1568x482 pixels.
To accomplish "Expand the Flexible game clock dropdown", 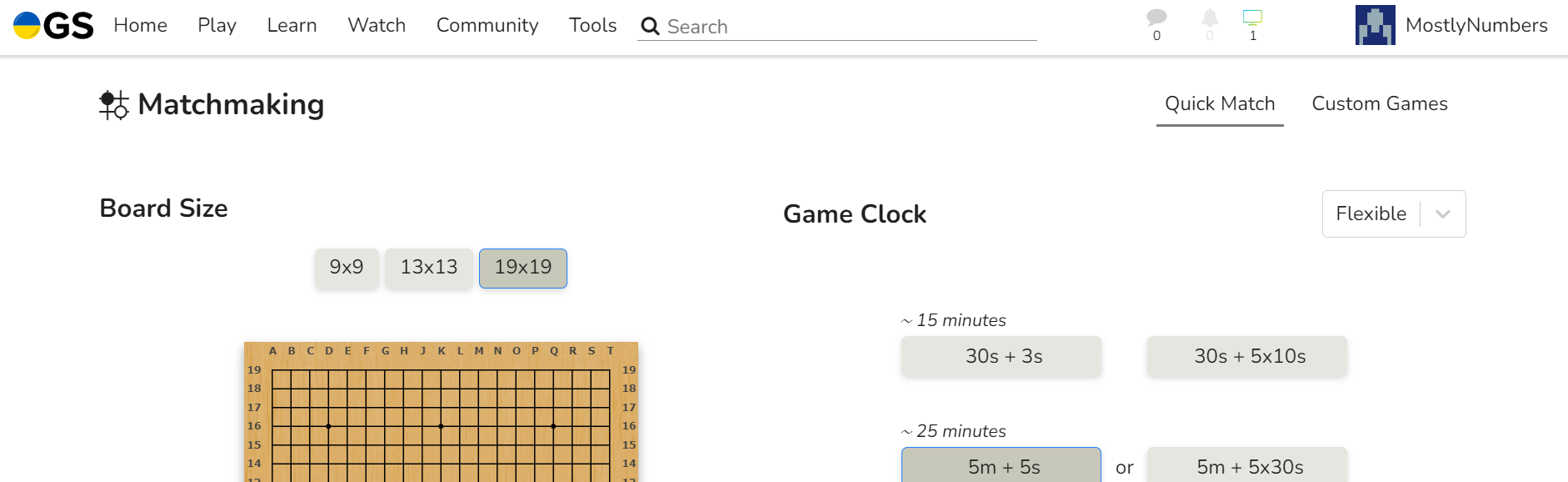I will tap(1393, 213).
